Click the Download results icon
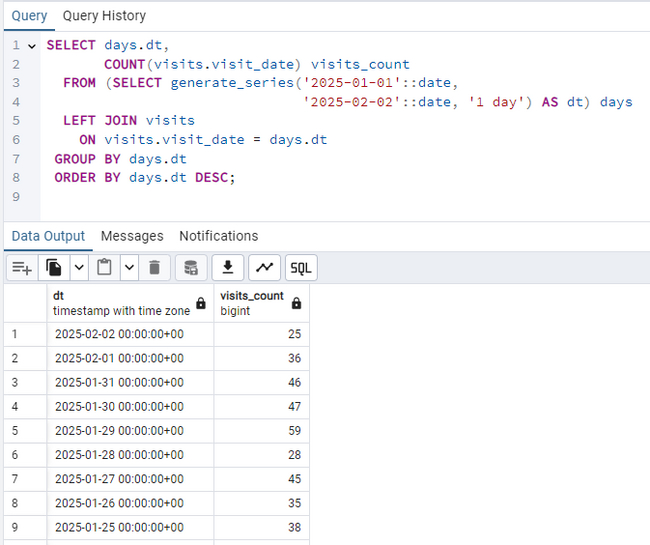The width and height of the screenshot is (650, 545). [228, 268]
